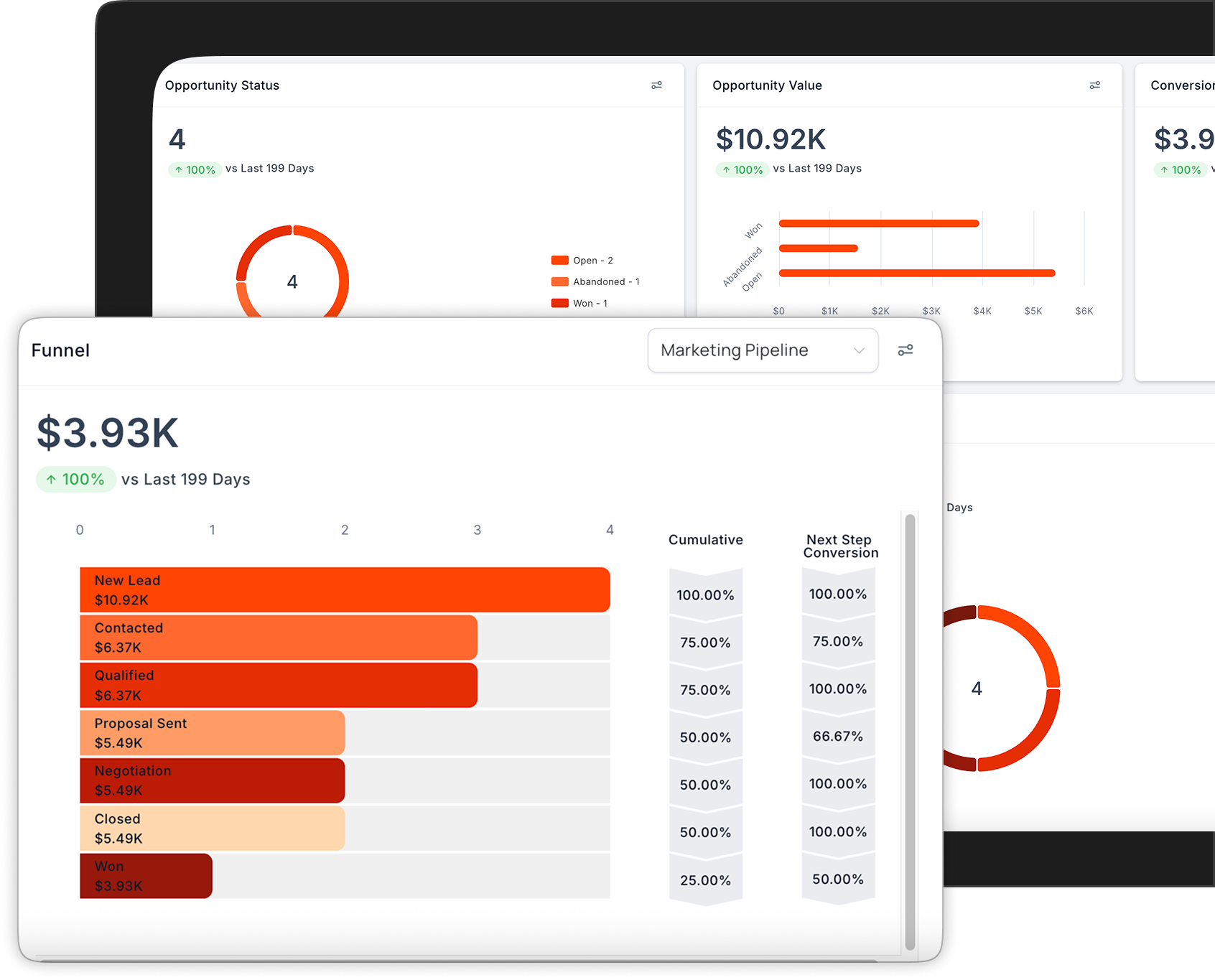Click the Funnel 100% increase badge
Screen dimensions: 1215x980
point(75,480)
